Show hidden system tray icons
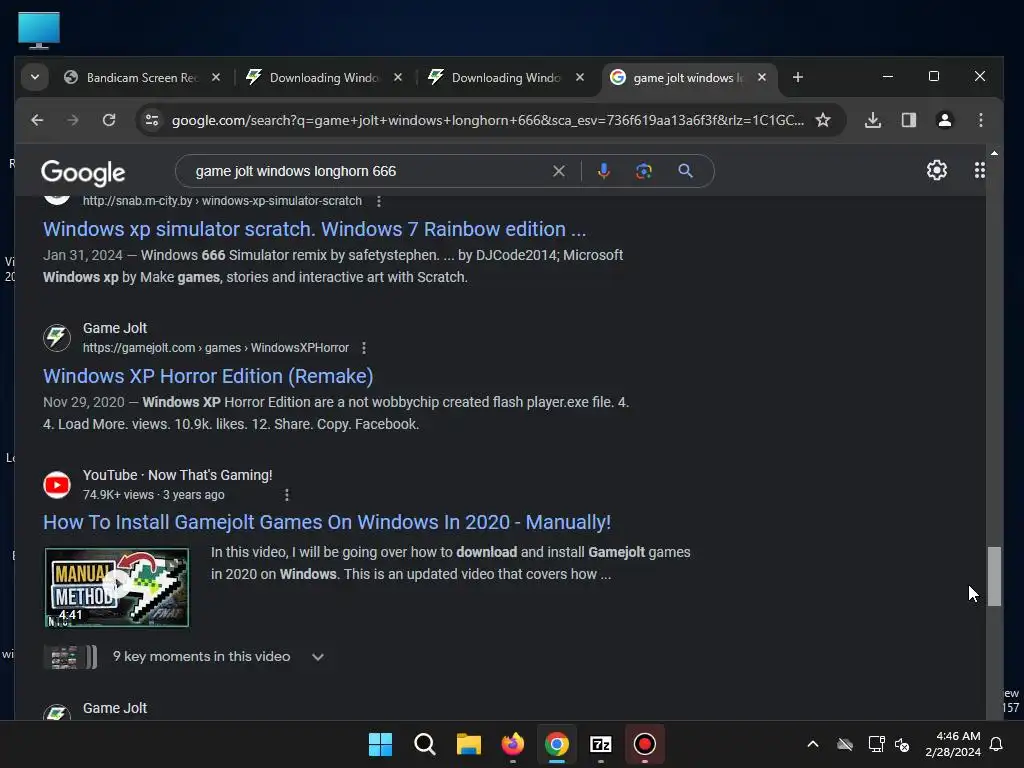Image resolution: width=1024 pixels, height=768 pixels. pos(813,744)
